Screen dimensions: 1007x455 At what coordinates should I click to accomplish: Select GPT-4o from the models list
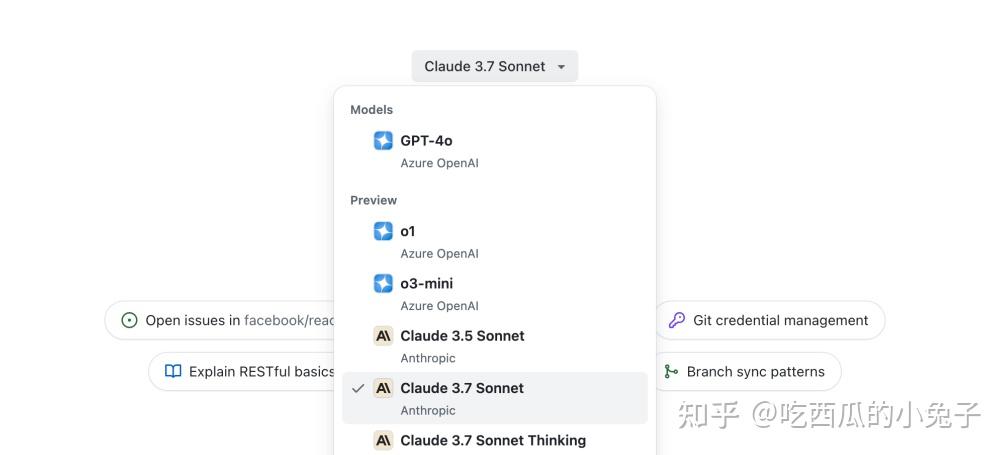point(426,141)
